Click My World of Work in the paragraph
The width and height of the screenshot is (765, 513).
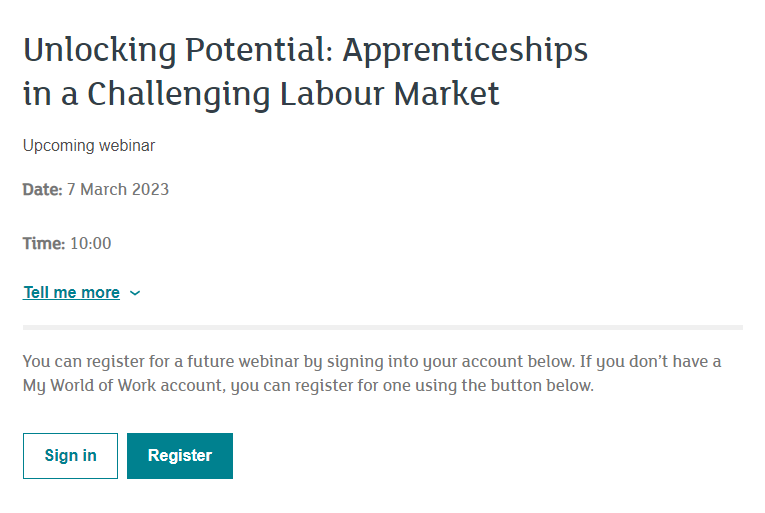coord(89,386)
